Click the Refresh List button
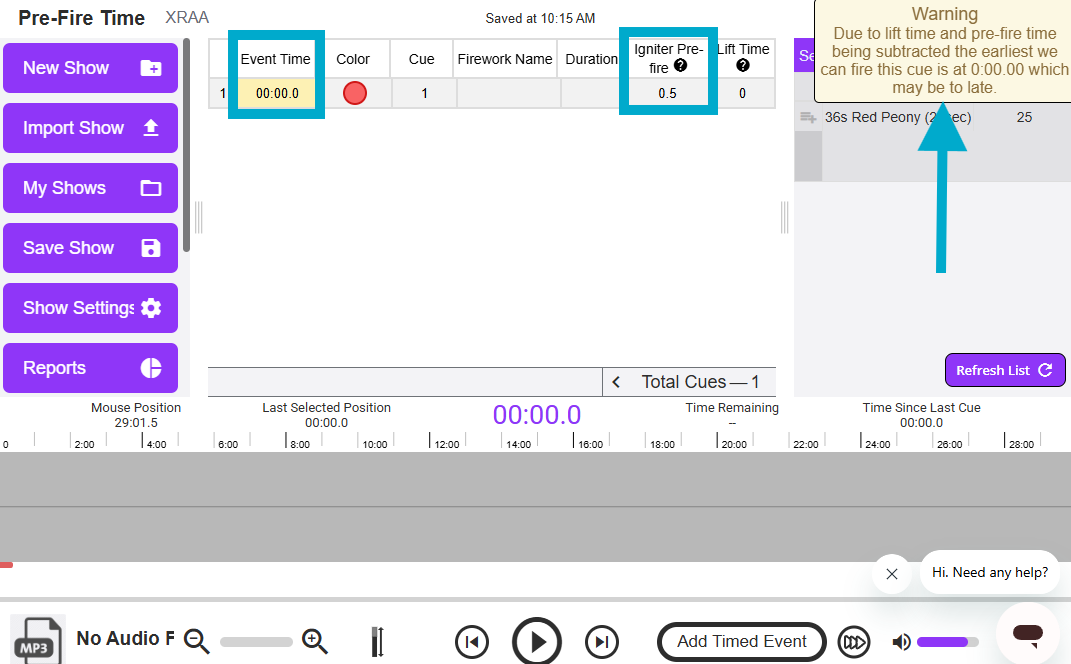 click(x=1004, y=370)
